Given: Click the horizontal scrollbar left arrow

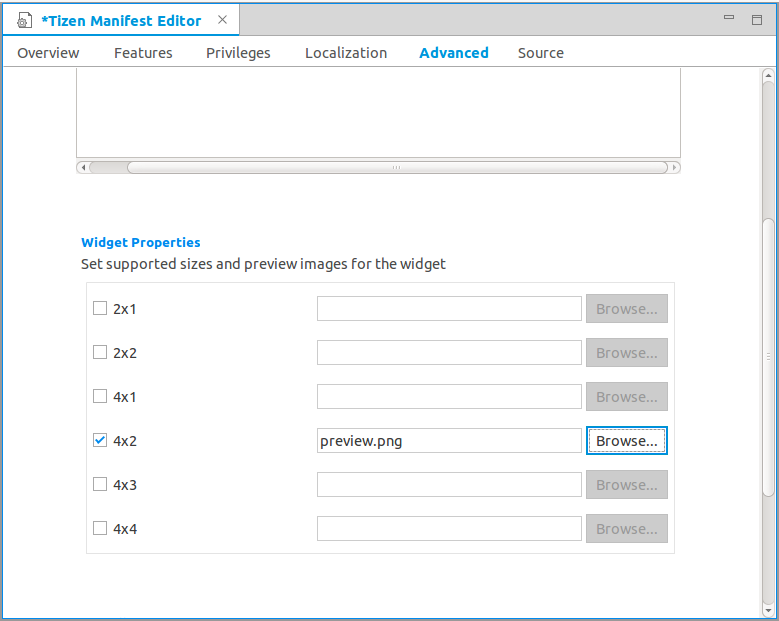Looking at the screenshot, I should [82, 168].
